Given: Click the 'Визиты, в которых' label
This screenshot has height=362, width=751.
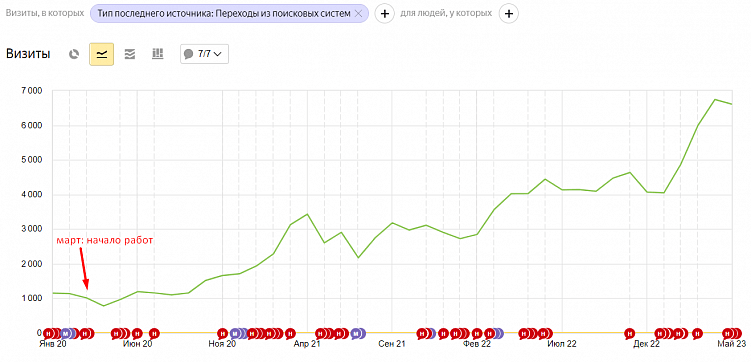Looking at the screenshot, I should click(45, 13).
